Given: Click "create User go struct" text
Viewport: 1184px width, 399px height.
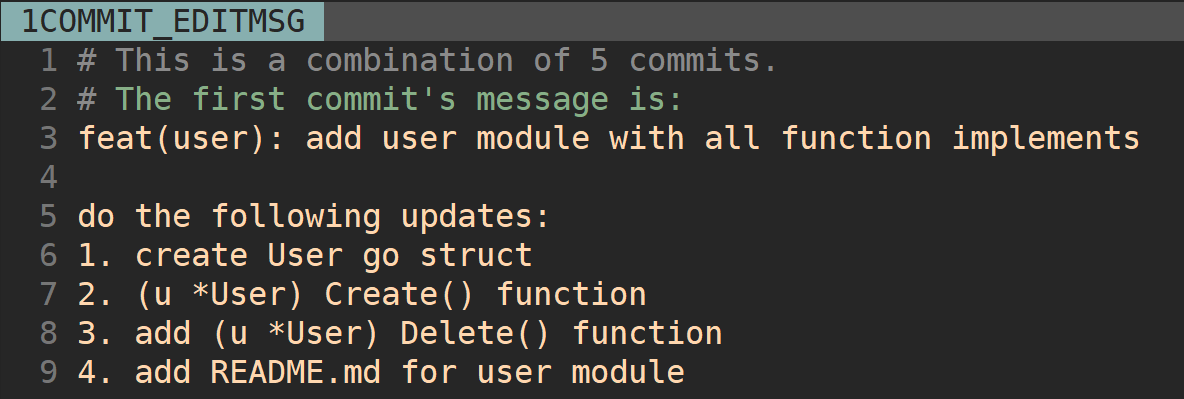Looking at the screenshot, I should coord(333,255).
